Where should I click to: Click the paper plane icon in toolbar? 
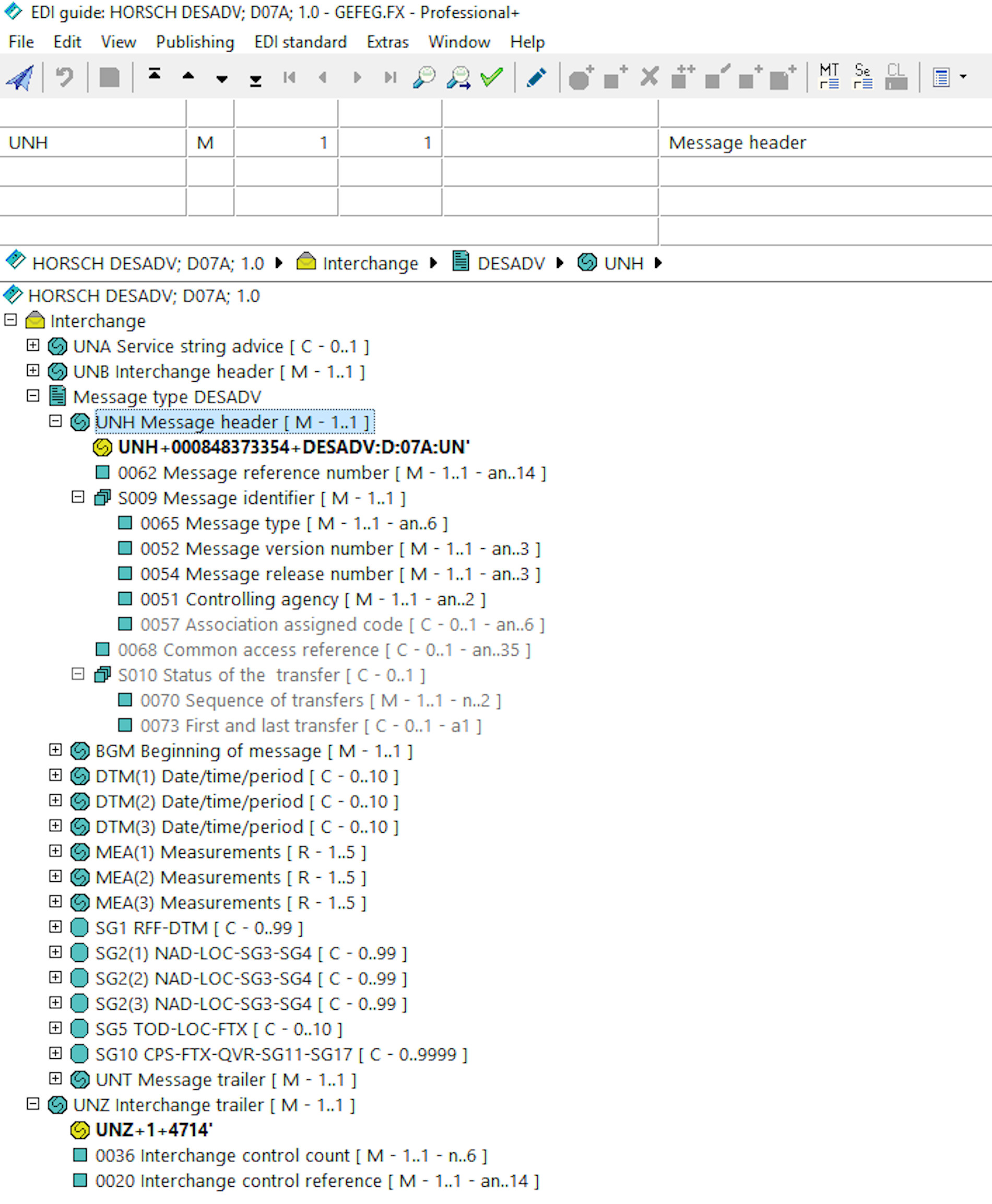point(20,77)
